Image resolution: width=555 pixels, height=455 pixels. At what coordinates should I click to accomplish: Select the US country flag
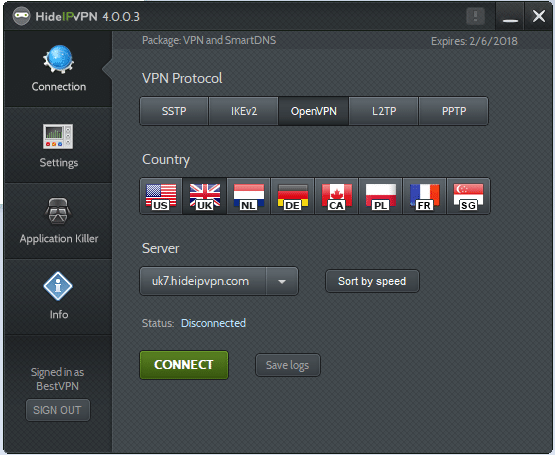pyautogui.click(x=161, y=196)
